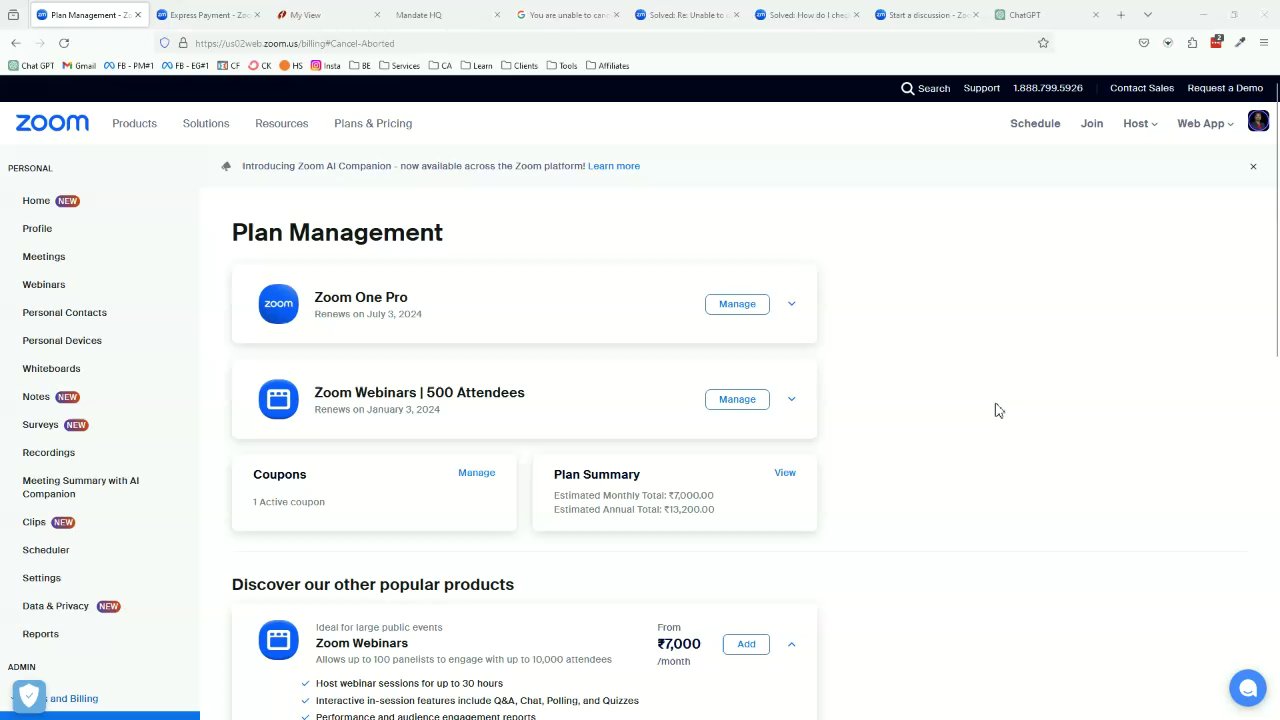Image resolution: width=1280 pixels, height=720 pixels.
Task: Open the Firefox application menu (hamburger)
Action: tap(1264, 43)
